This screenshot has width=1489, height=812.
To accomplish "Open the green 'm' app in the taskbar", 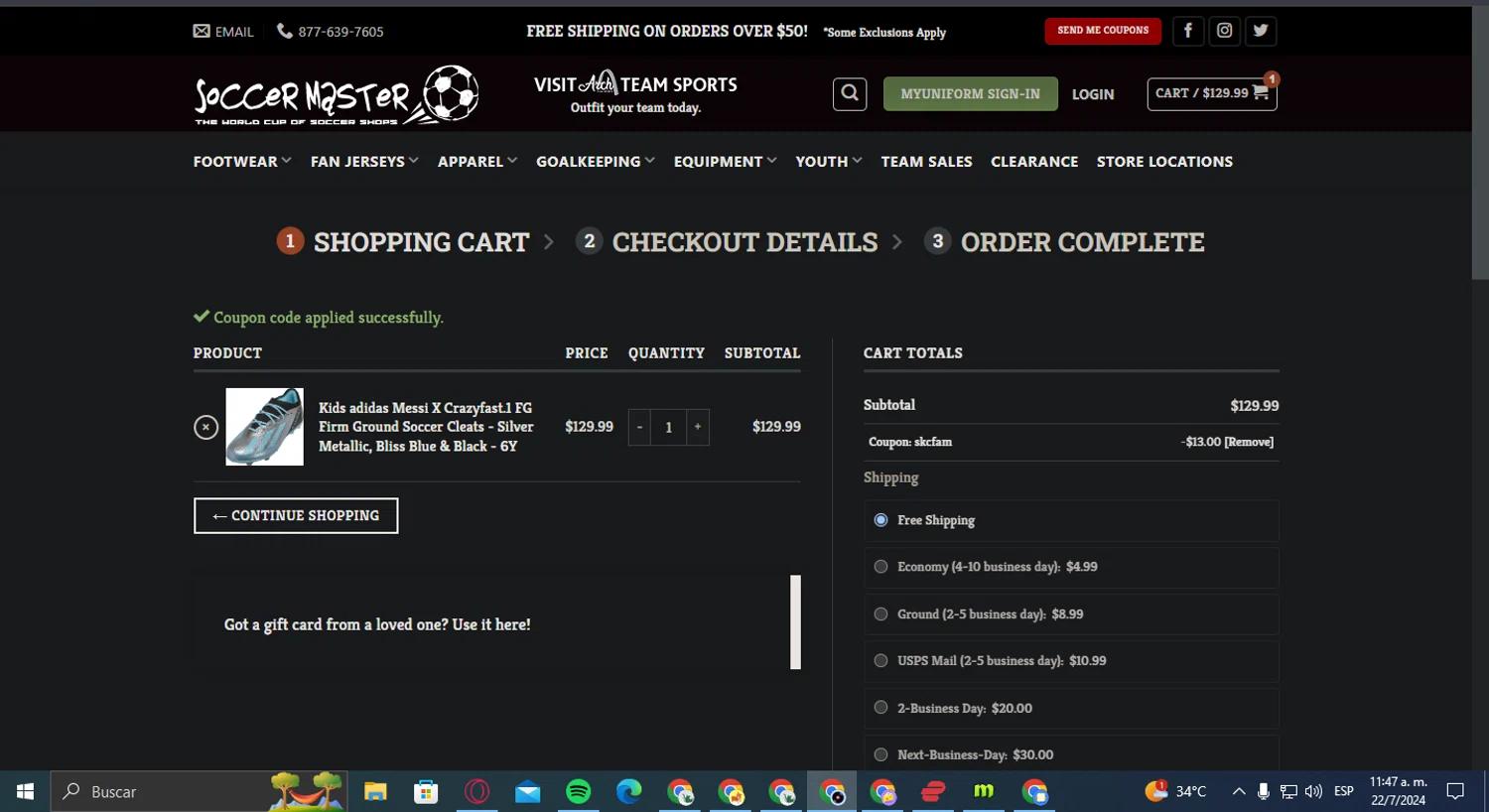I will click(984, 791).
